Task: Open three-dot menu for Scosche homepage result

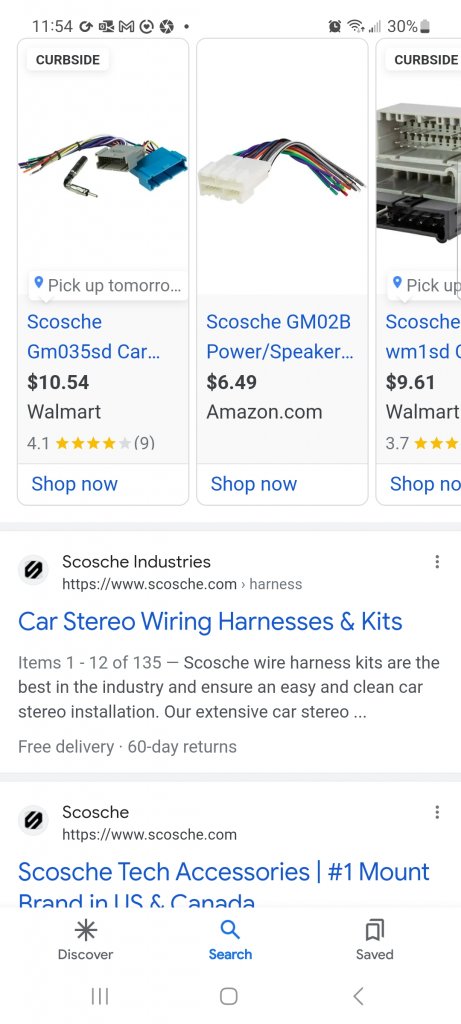Action: click(437, 812)
